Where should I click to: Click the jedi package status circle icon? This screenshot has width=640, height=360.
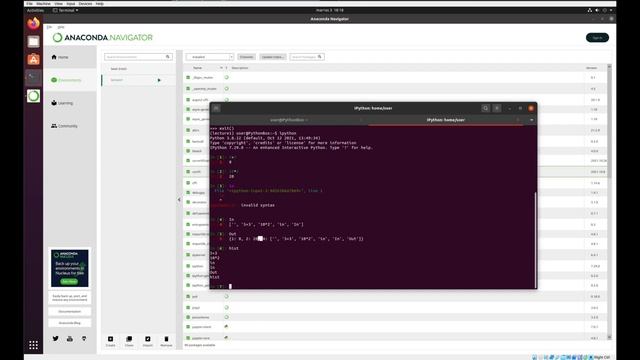coord(227,296)
